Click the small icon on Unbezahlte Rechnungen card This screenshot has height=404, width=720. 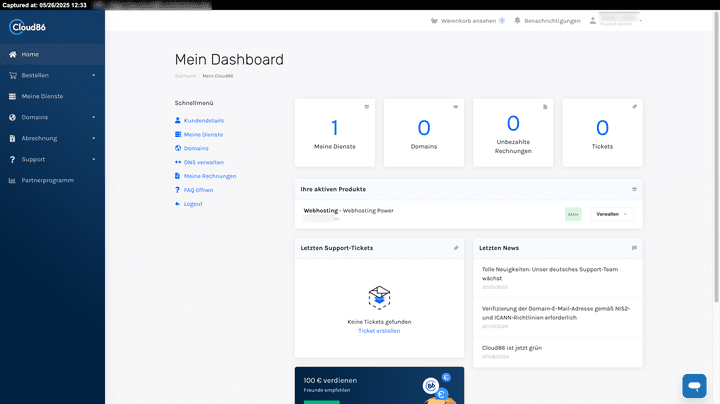(x=545, y=107)
